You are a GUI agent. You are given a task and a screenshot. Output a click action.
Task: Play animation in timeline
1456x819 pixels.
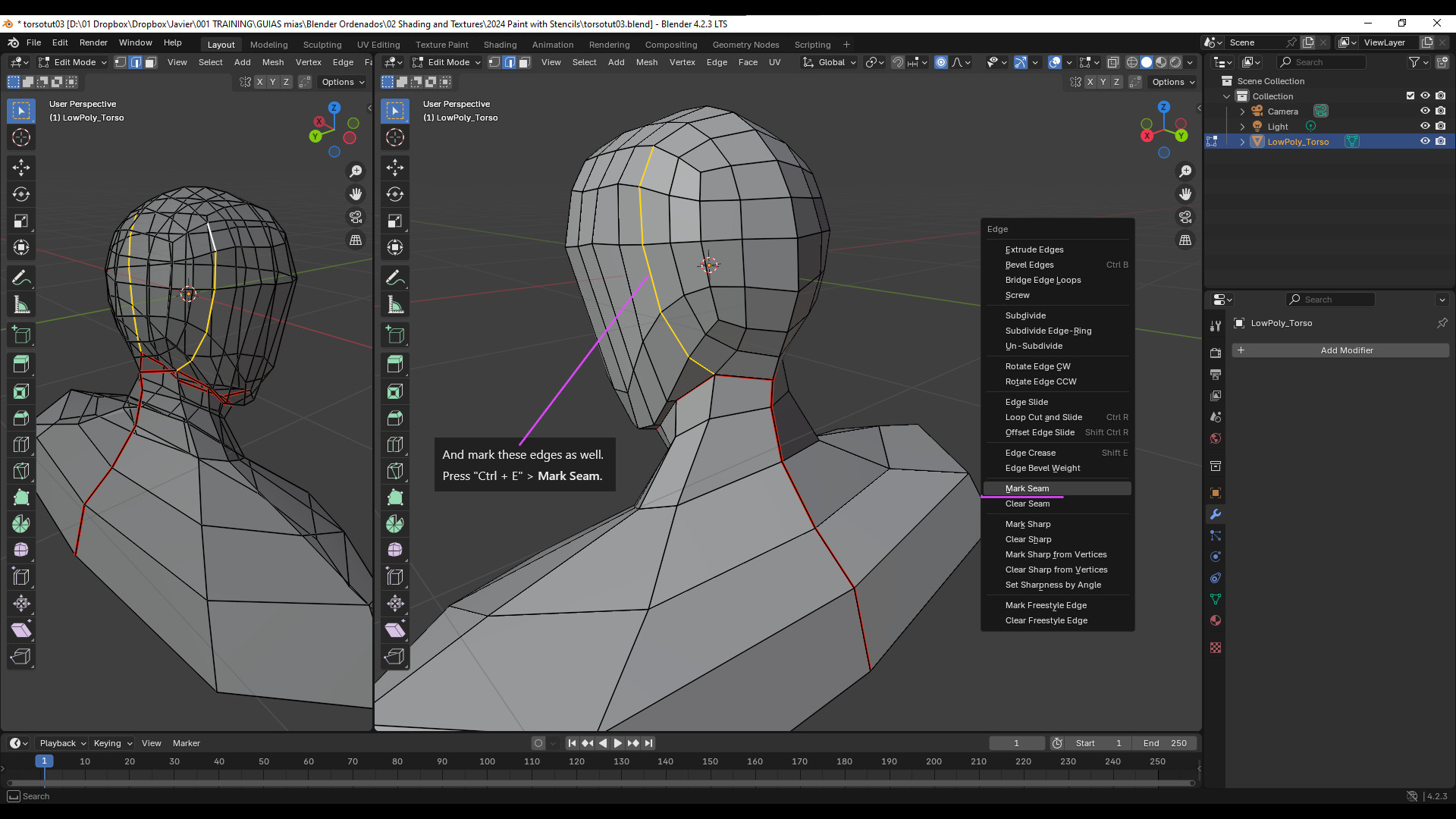pyautogui.click(x=617, y=743)
